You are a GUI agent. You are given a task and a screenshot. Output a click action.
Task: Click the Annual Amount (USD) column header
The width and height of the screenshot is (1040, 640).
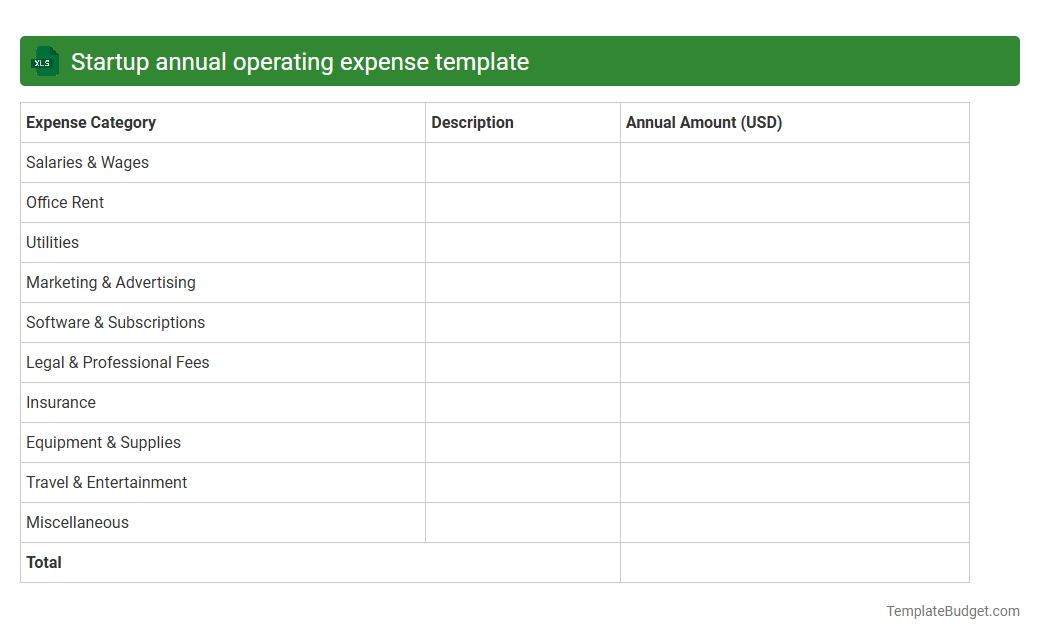click(x=703, y=122)
